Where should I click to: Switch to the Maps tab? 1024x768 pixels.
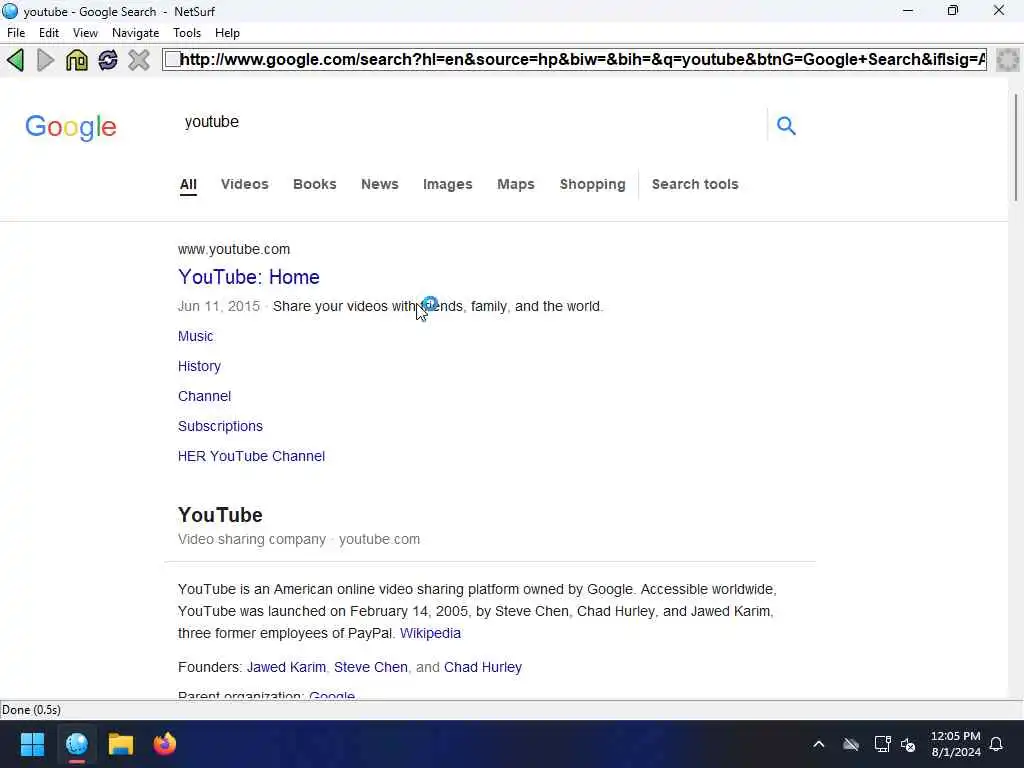[516, 184]
